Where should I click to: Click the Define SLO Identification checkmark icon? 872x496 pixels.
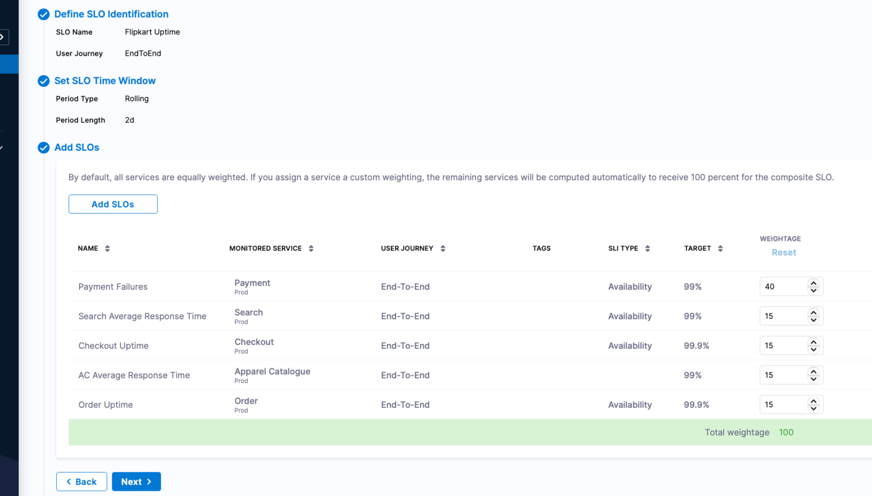pos(43,15)
